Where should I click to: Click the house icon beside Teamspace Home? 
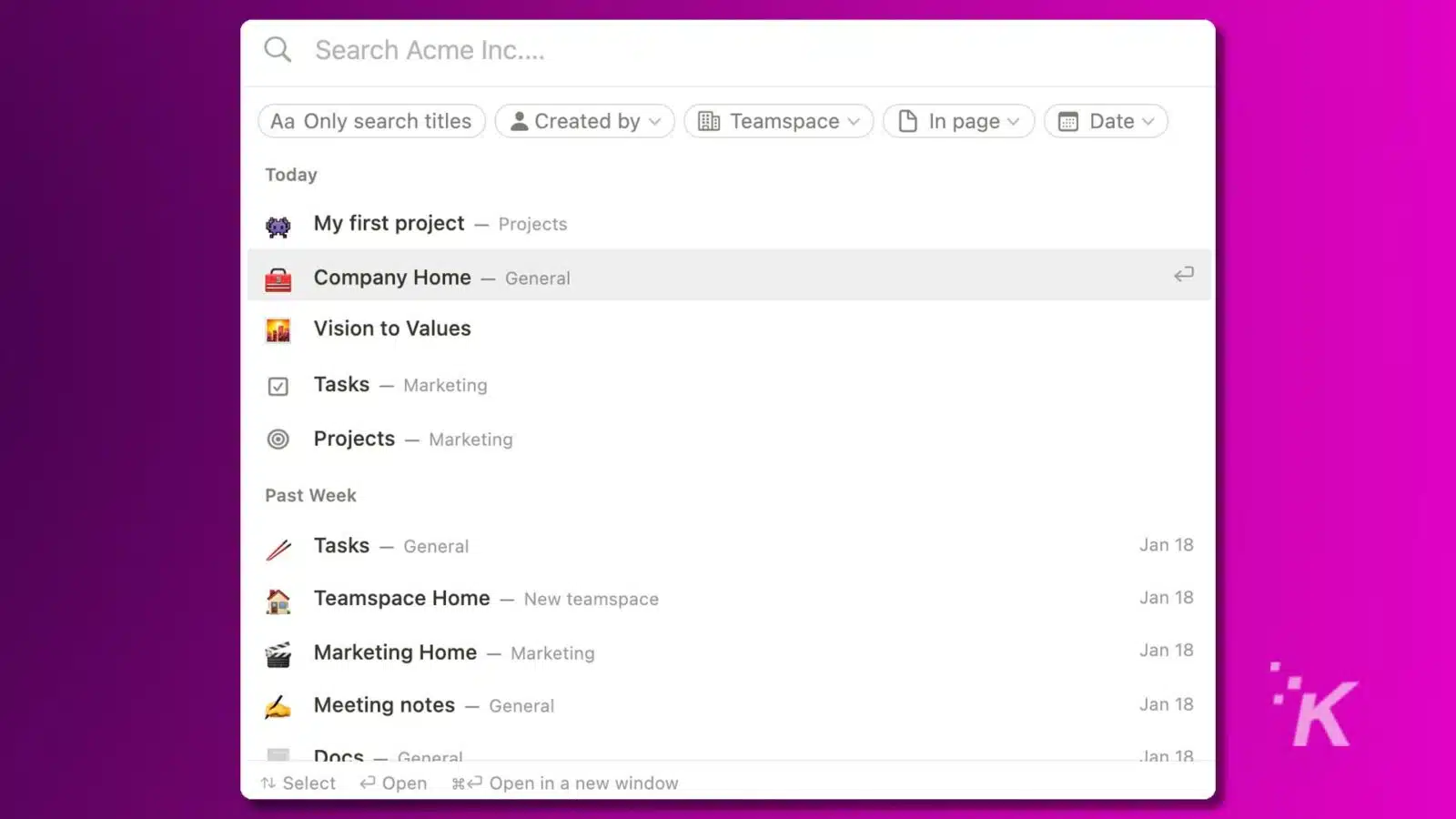278,600
